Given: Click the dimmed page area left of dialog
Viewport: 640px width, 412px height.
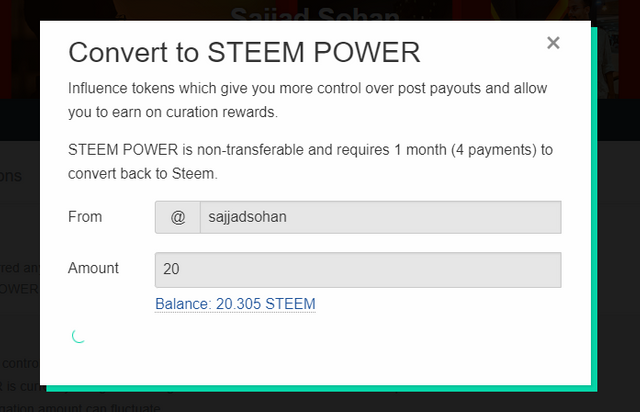Looking at the screenshot, I should pos(18,230).
